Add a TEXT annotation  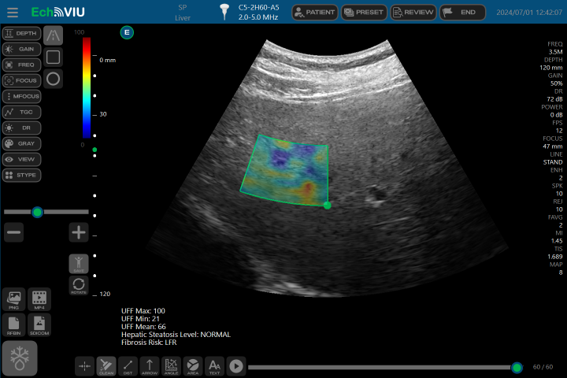tap(214, 366)
